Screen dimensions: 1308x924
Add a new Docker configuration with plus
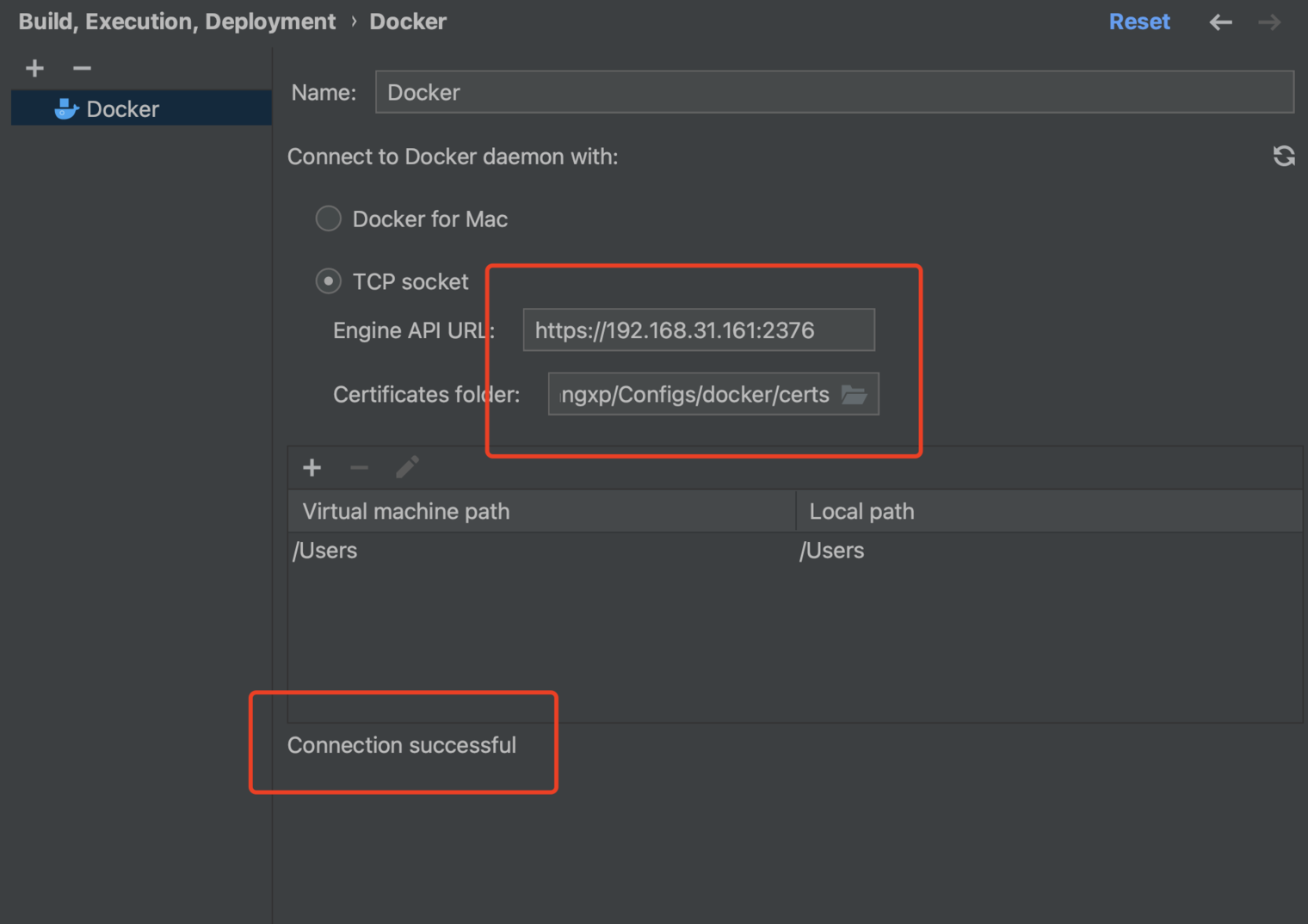(34, 68)
